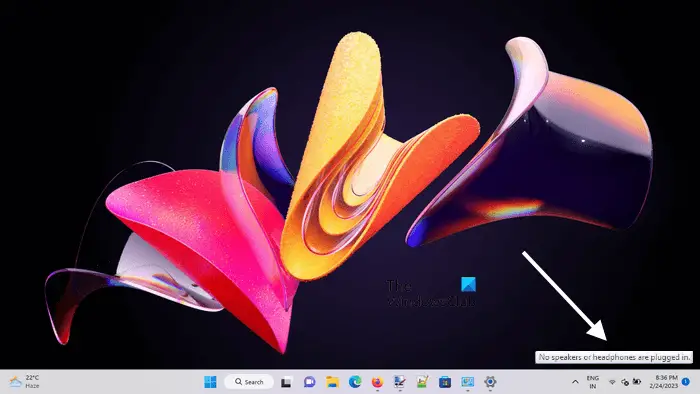Image resolution: width=700 pixels, height=394 pixels.
Task: Open the taskbar app left of chart icon
Action: click(400, 382)
